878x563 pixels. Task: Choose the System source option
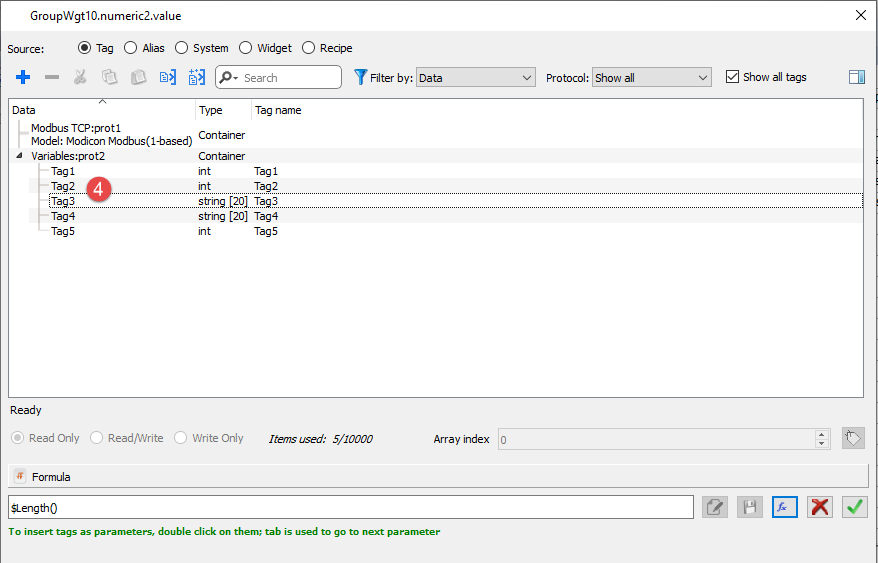point(181,48)
